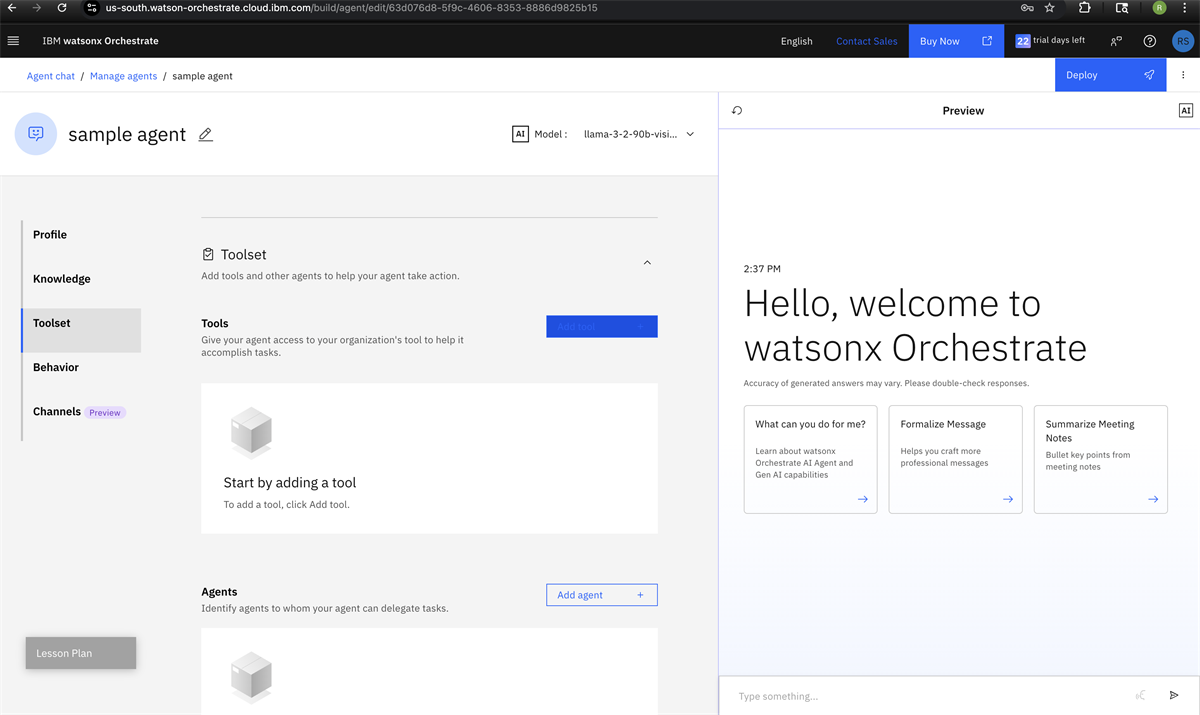Click the arrow on Formalize Message card
This screenshot has height=715, width=1200.
tap(1007, 499)
